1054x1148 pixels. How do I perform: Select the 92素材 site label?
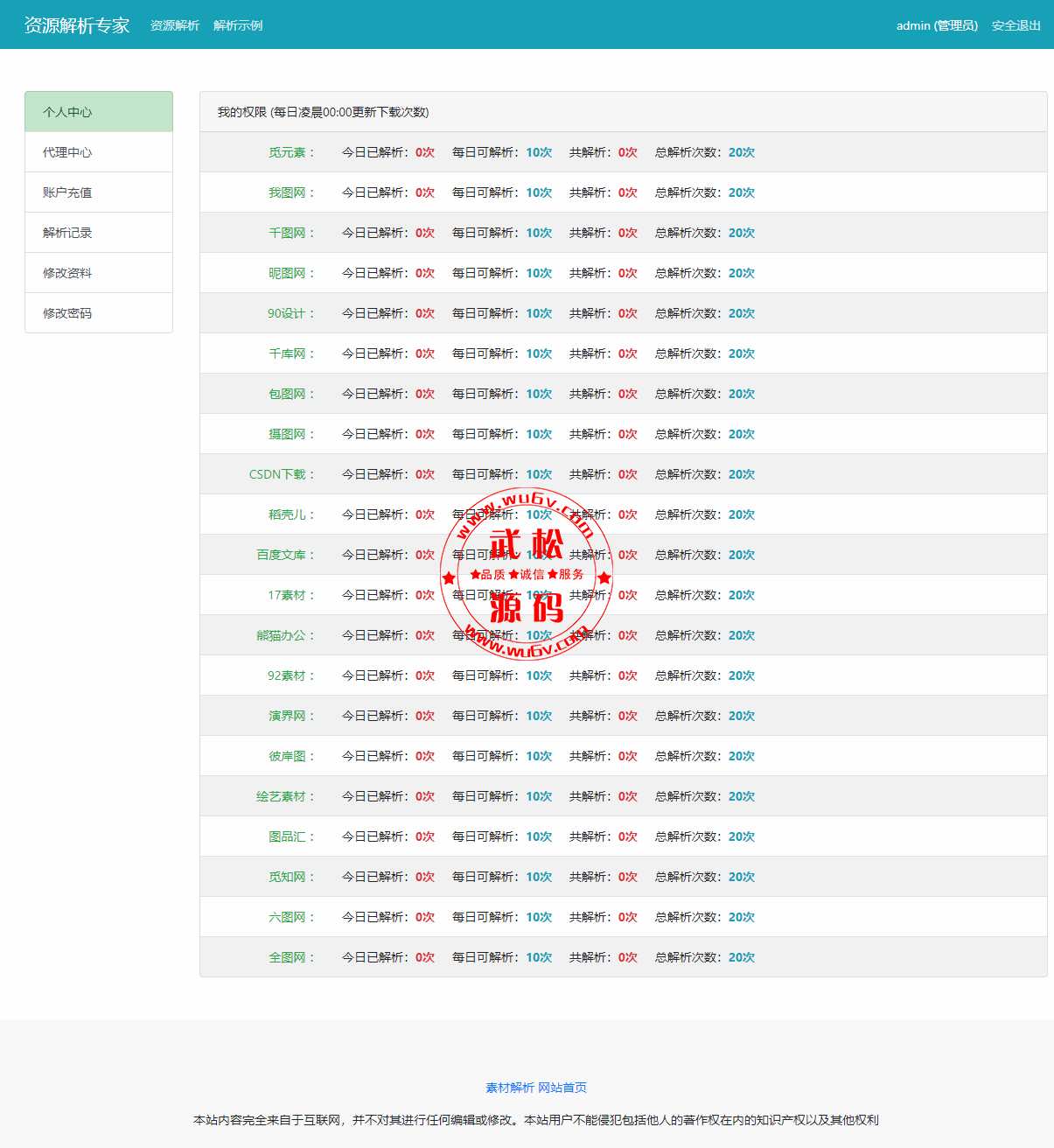(291, 675)
